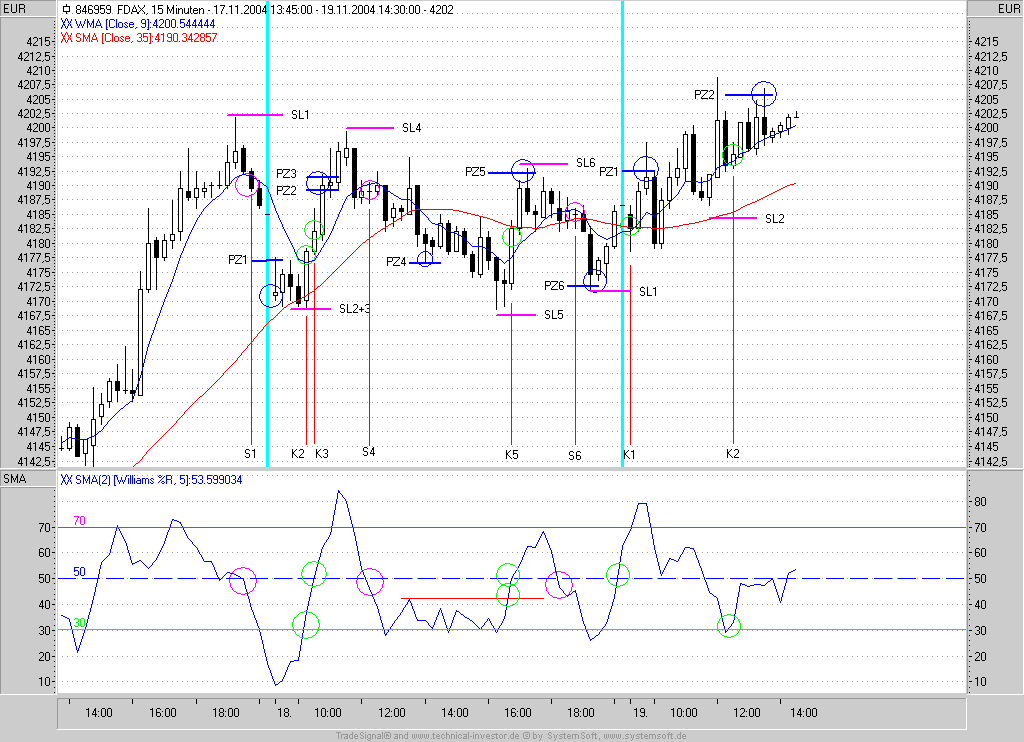The image size is (1024, 742).
Task: Click the blue target line beside PZ5
Action: click(511, 172)
